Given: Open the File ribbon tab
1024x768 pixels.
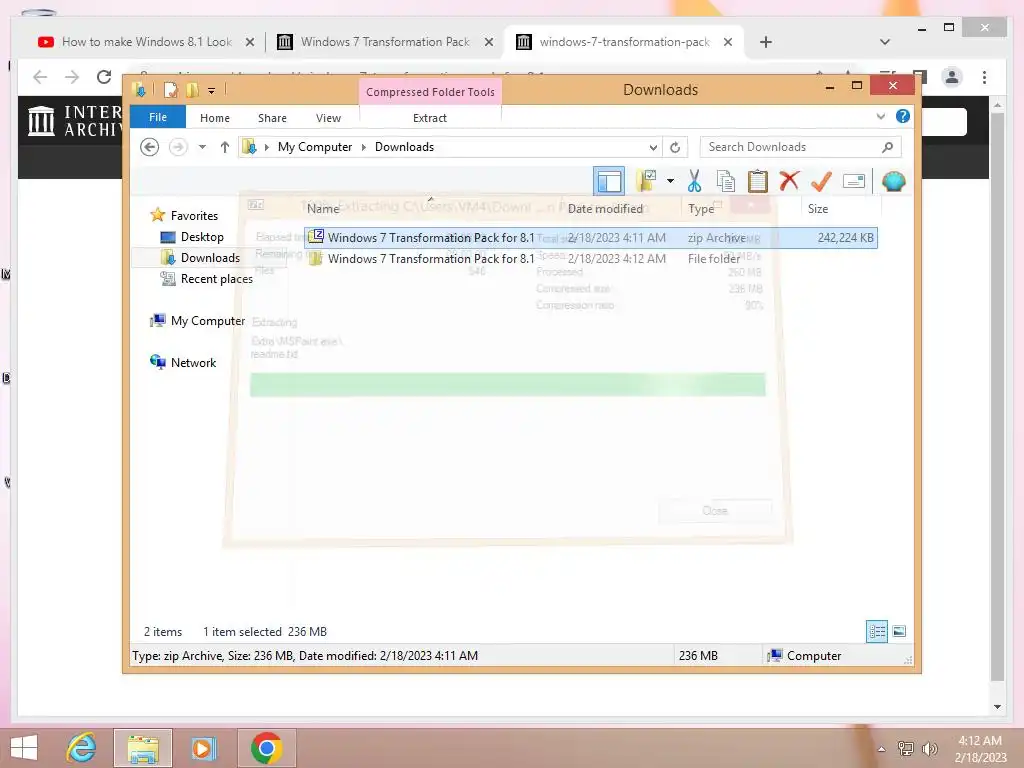Looking at the screenshot, I should [x=157, y=117].
